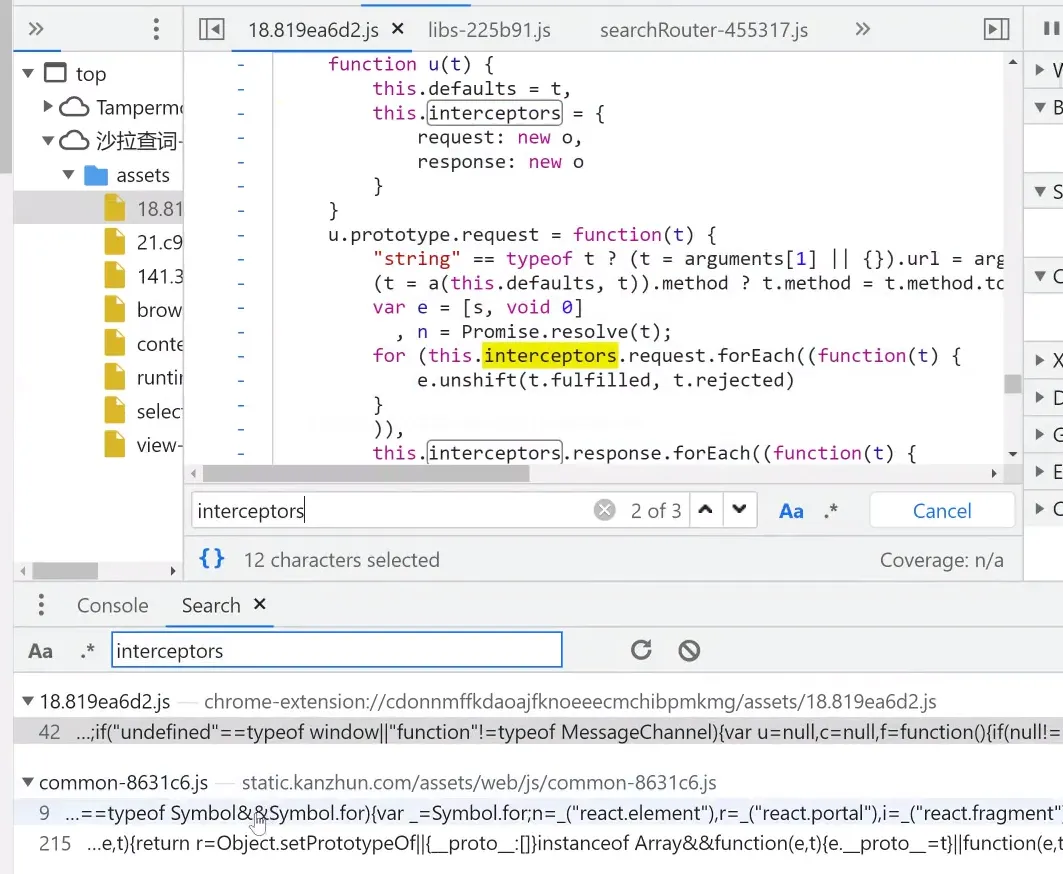Viewport: 1063px width, 874px height.
Task: Switch to searchRouter-455317.js tab
Action: click(704, 30)
